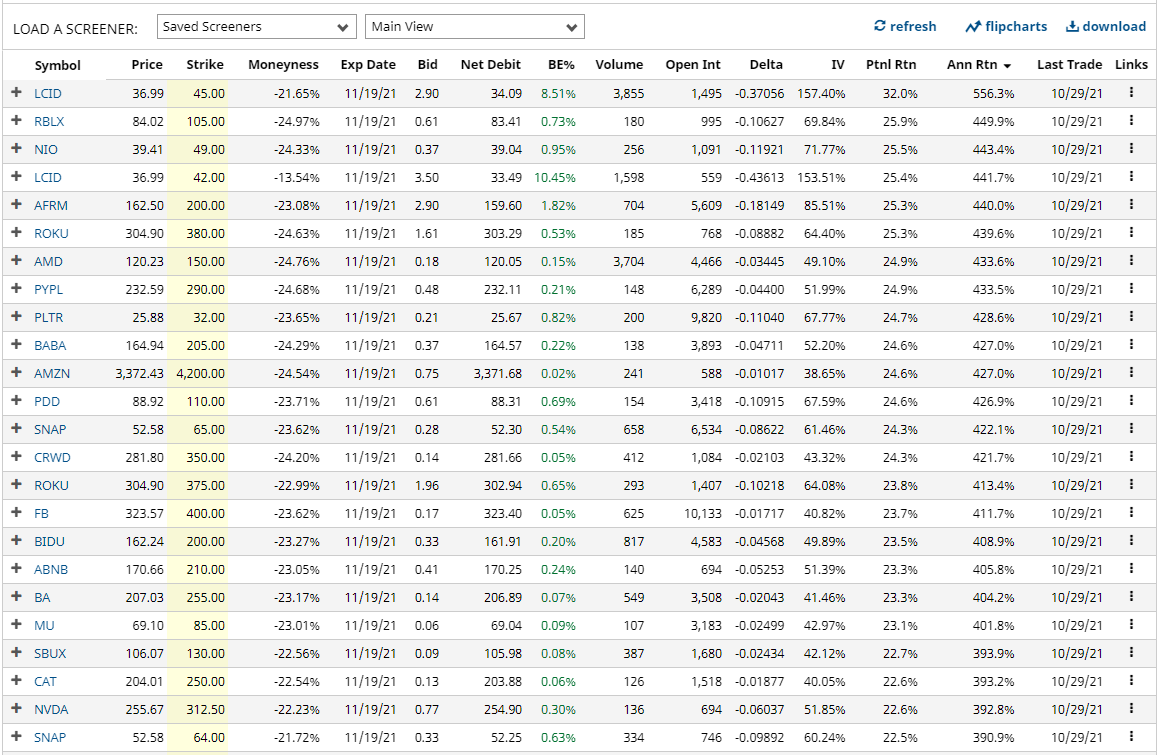Open the NIO symbol link

tap(46, 149)
